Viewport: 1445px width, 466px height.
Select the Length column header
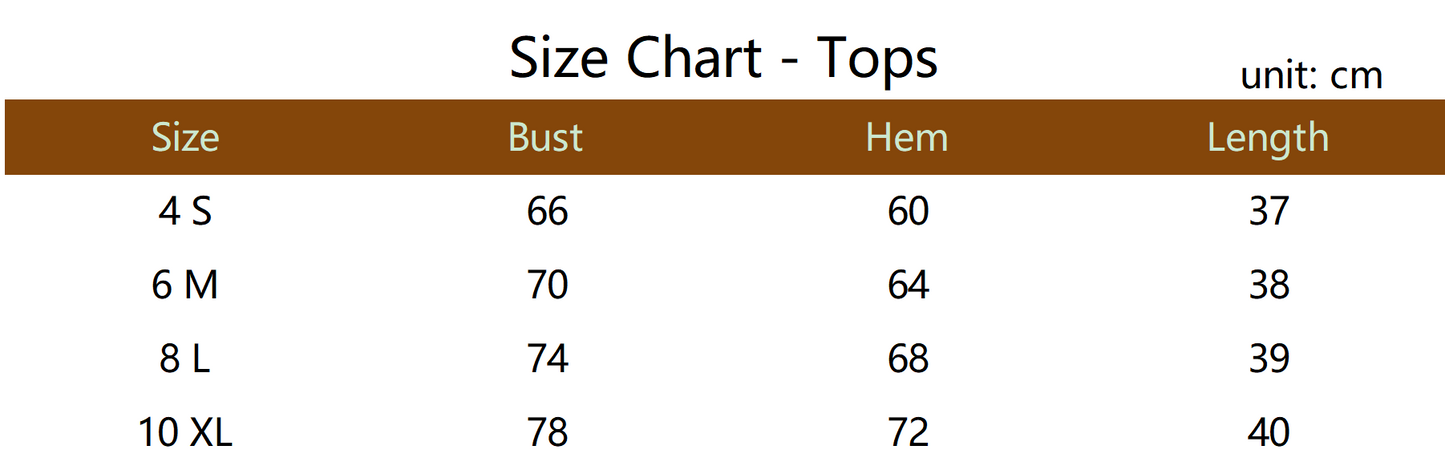point(1268,137)
